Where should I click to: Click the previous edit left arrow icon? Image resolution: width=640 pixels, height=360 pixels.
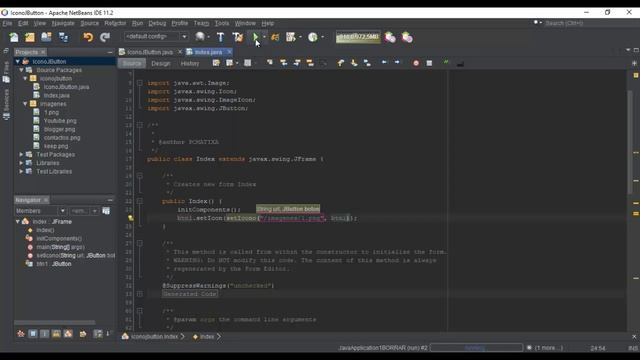point(384,62)
